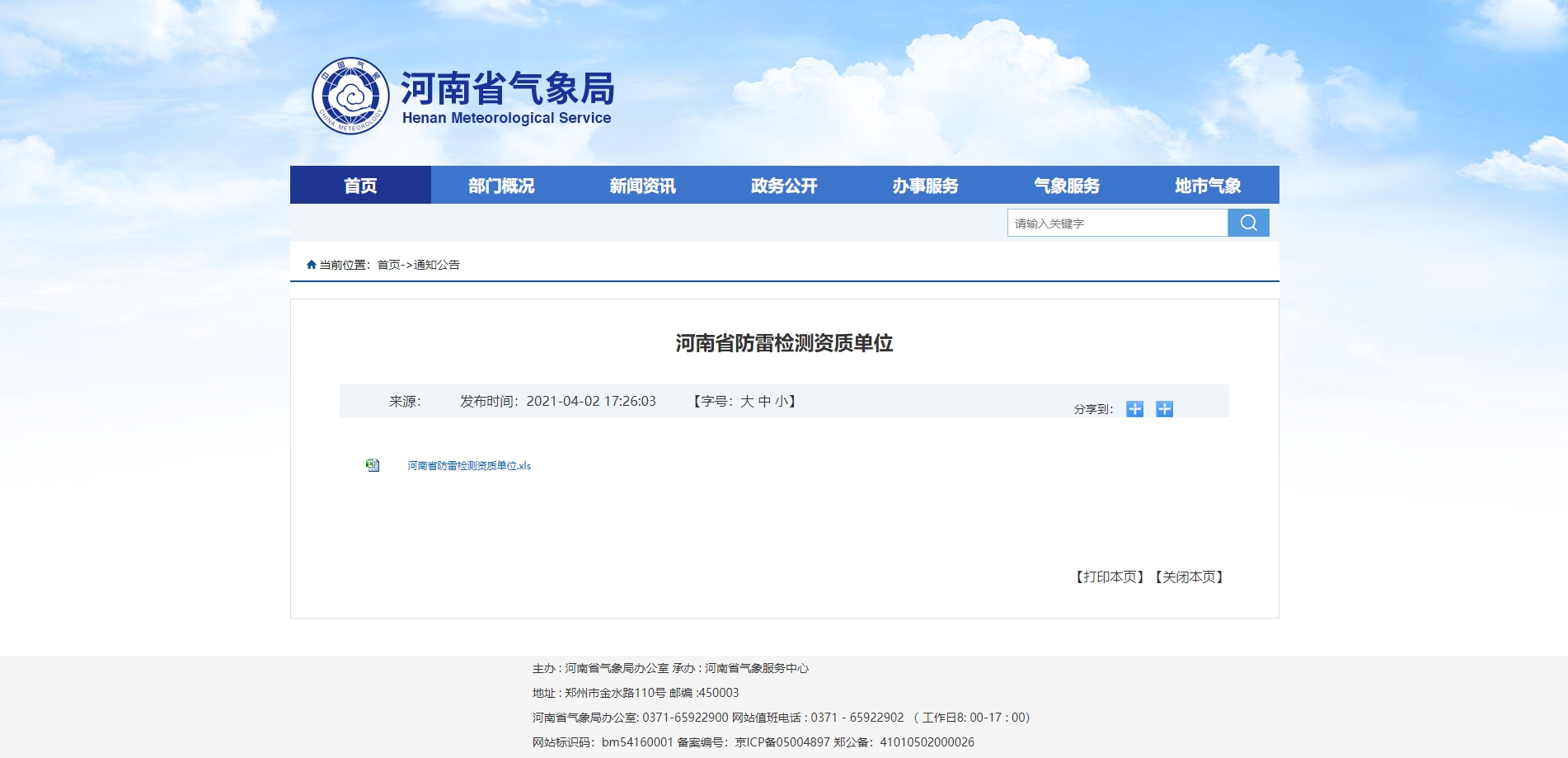Viewport: 1568px width, 758px height.
Task: Open the 地市气象 menu
Action: tap(1208, 186)
